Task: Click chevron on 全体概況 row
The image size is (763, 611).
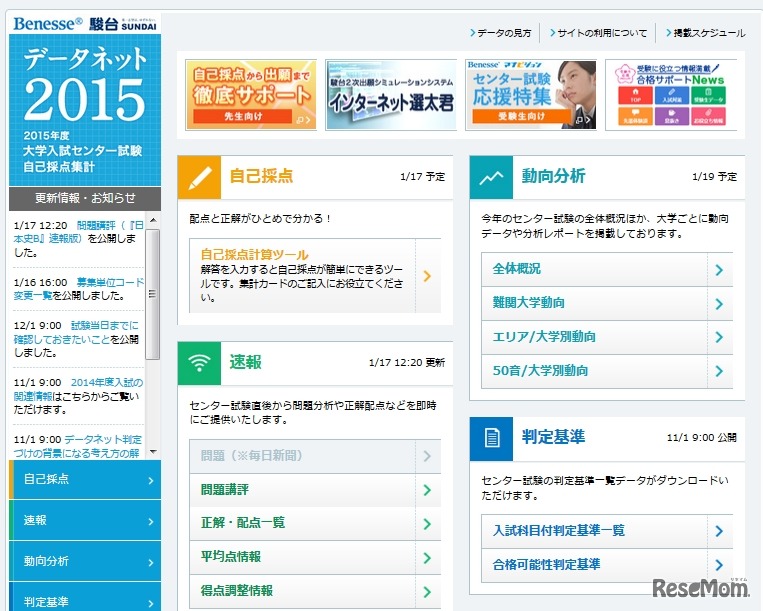Action: (x=719, y=270)
